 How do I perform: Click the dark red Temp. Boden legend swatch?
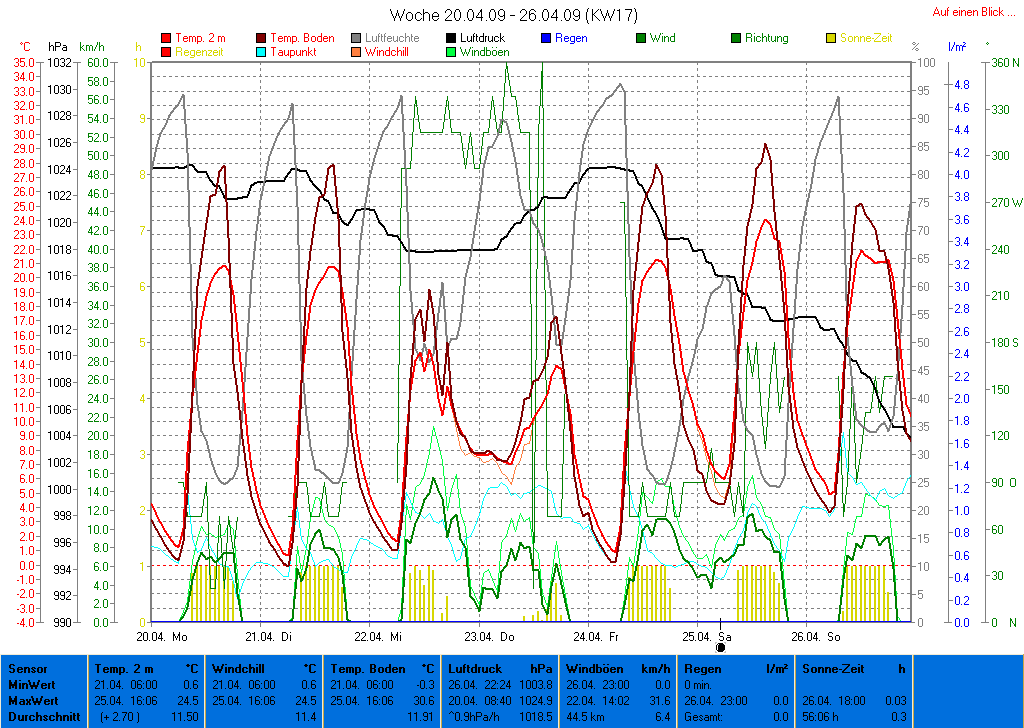point(262,38)
